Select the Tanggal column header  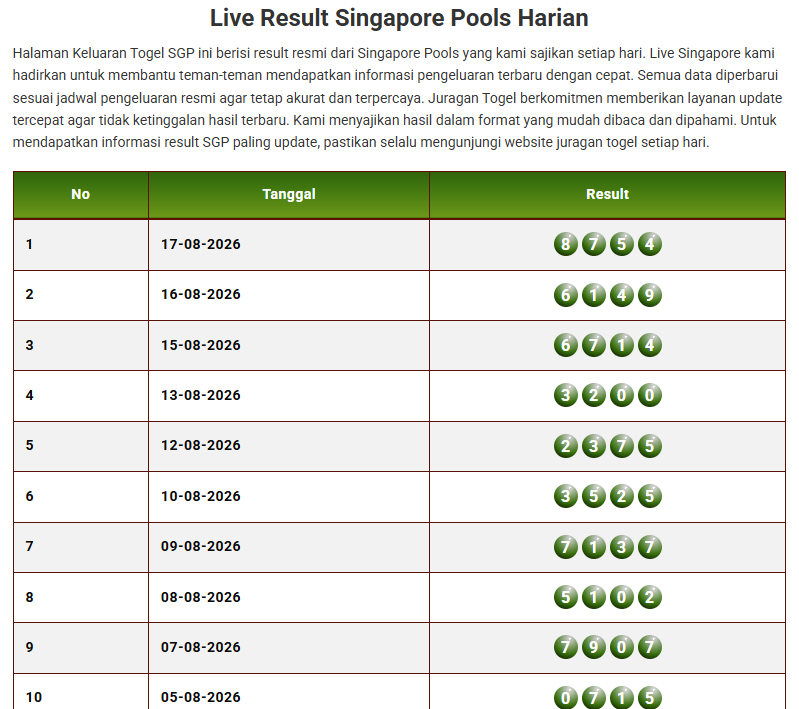tap(289, 194)
